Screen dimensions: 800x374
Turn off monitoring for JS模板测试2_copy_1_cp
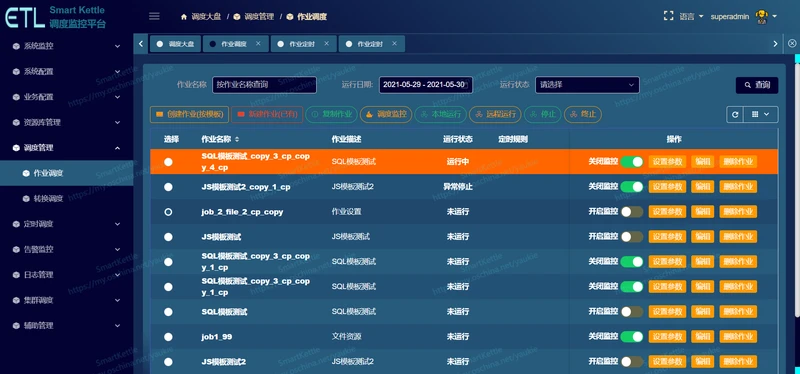(x=632, y=187)
